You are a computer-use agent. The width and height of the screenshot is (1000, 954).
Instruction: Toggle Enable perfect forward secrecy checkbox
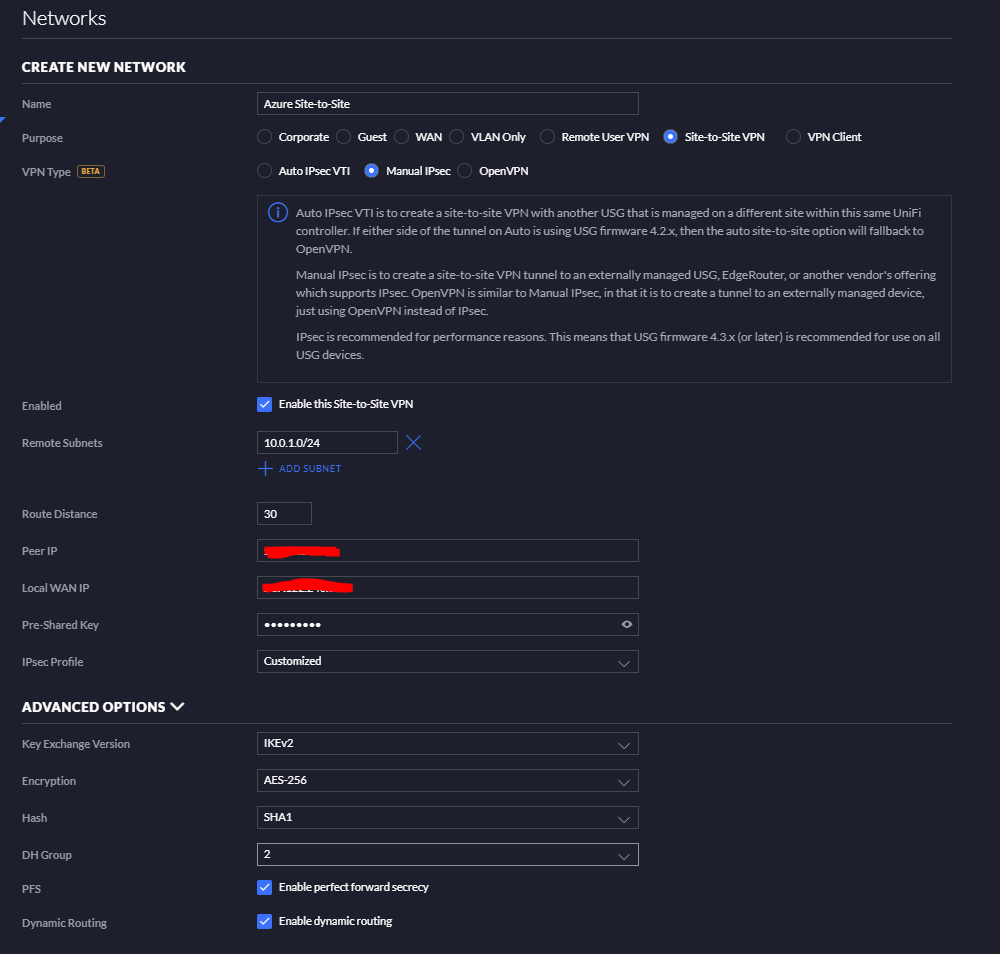point(264,887)
